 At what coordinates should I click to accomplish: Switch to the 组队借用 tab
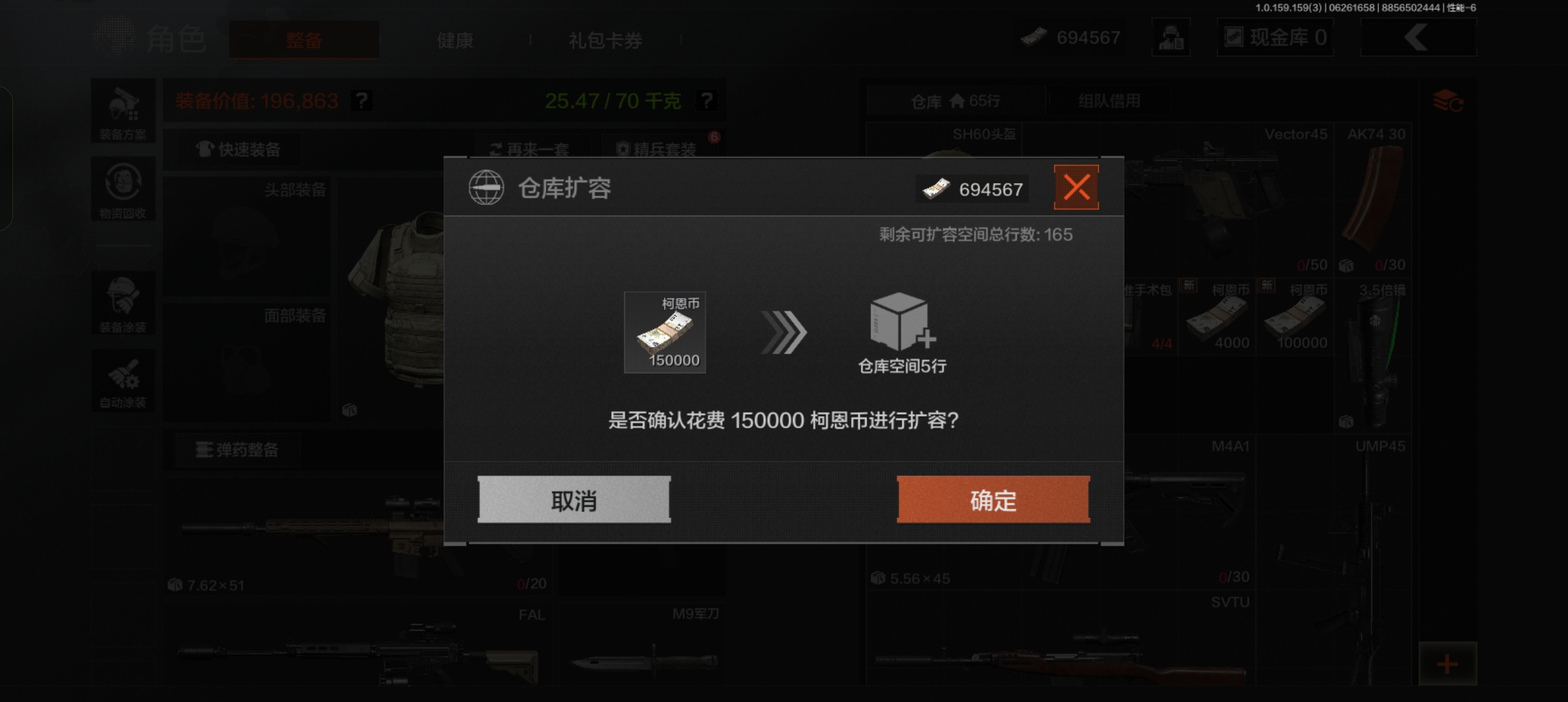click(x=1109, y=101)
